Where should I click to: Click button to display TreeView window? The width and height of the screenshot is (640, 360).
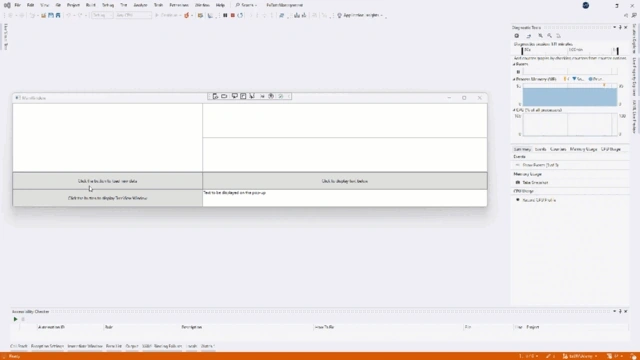coord(107,198)
